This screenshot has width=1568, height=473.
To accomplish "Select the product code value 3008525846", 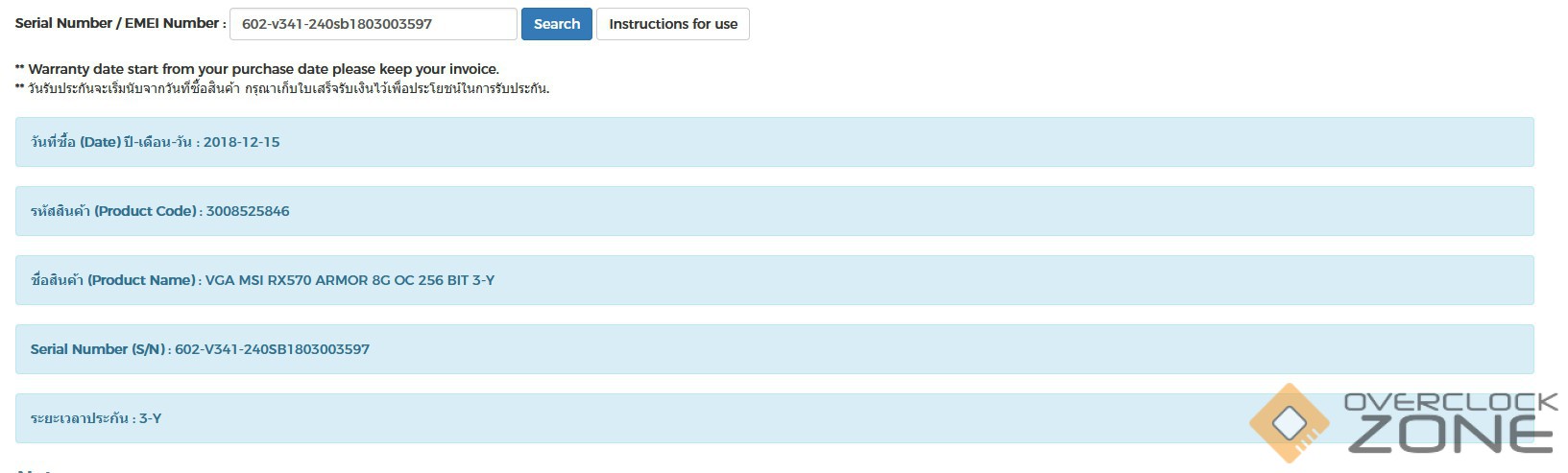I will (248, 211).
